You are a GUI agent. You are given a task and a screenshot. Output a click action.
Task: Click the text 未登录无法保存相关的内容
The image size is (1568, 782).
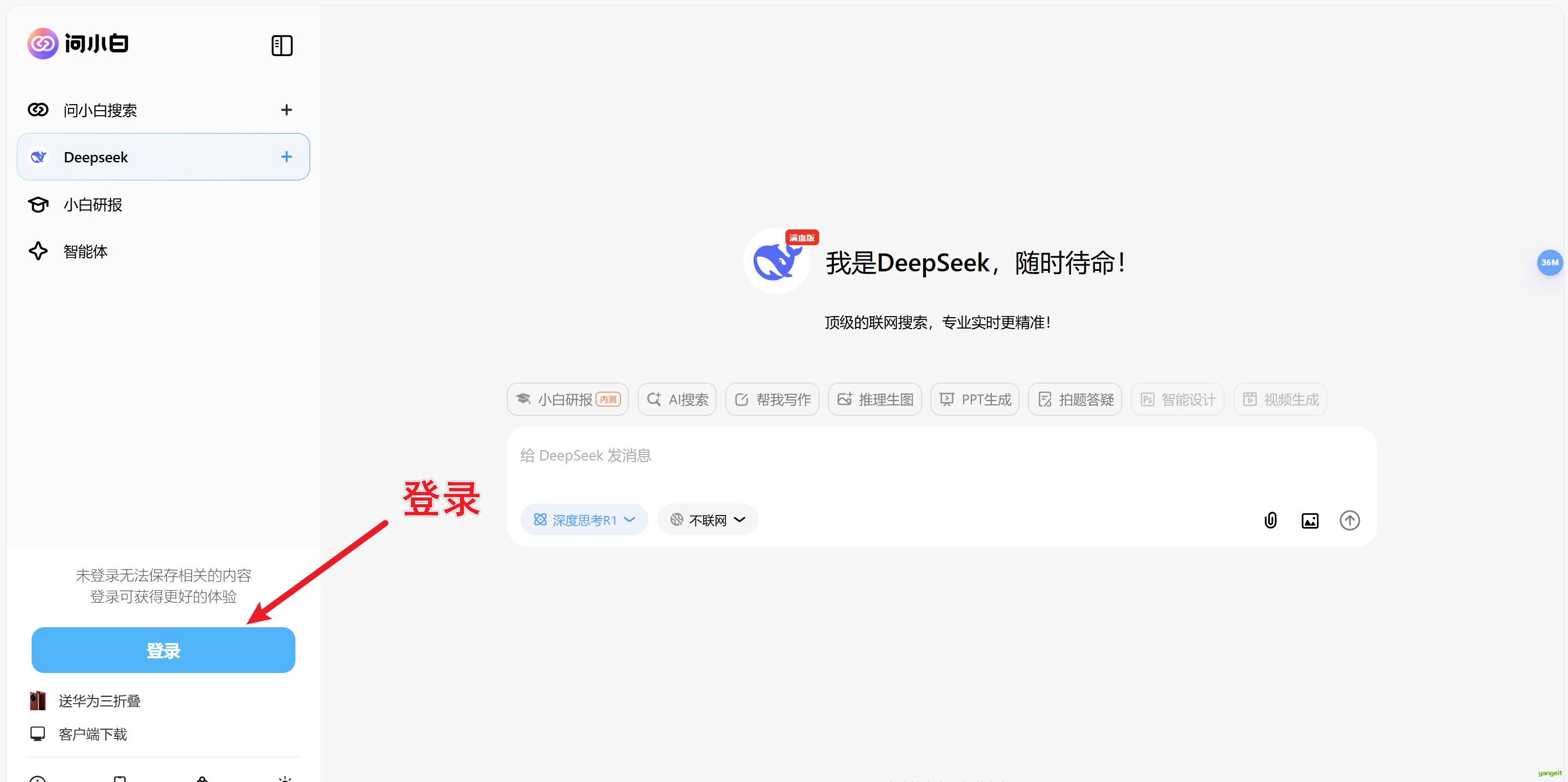pos(163,575)
